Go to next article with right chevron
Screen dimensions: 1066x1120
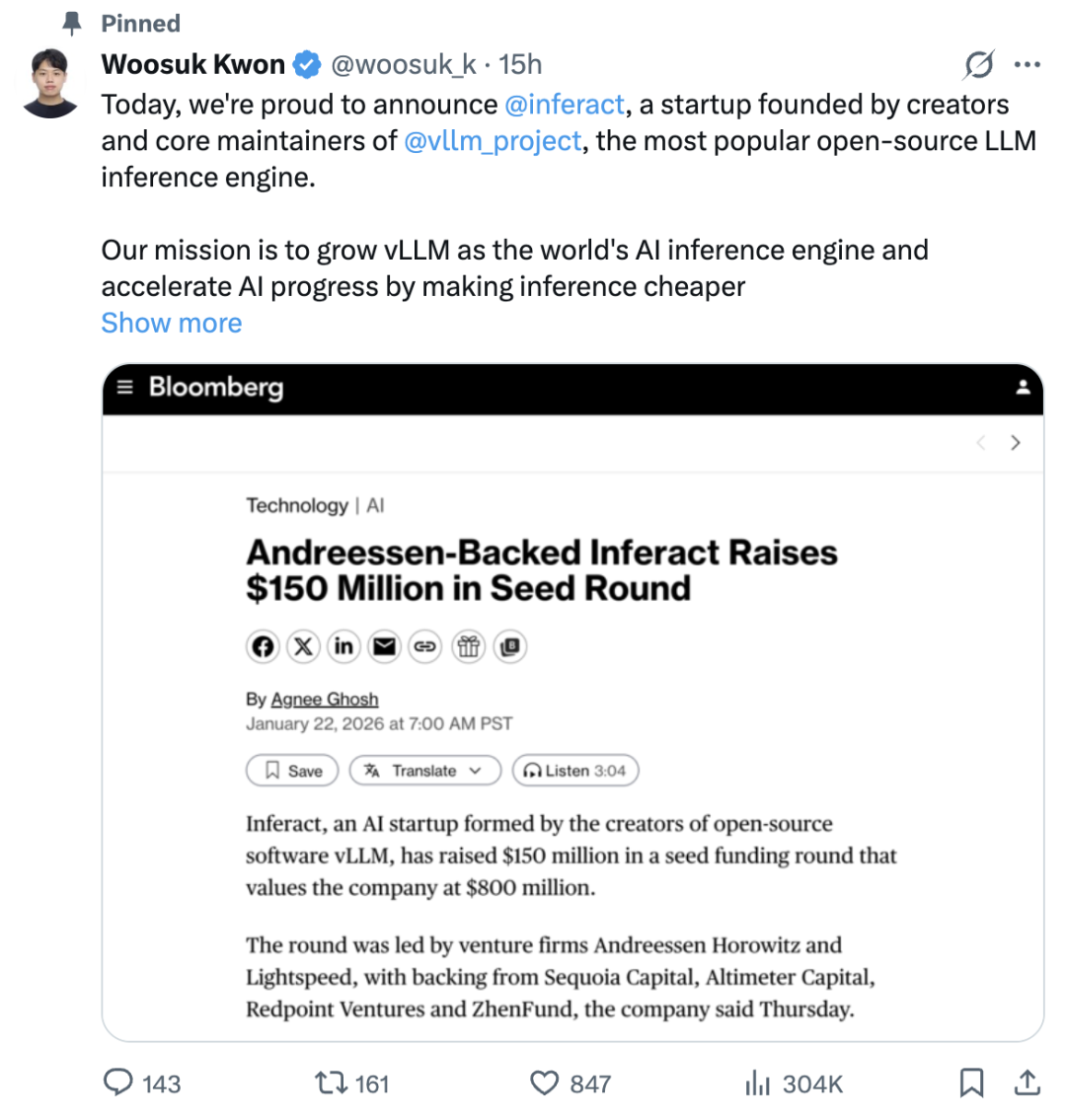tap(1016, 443)
